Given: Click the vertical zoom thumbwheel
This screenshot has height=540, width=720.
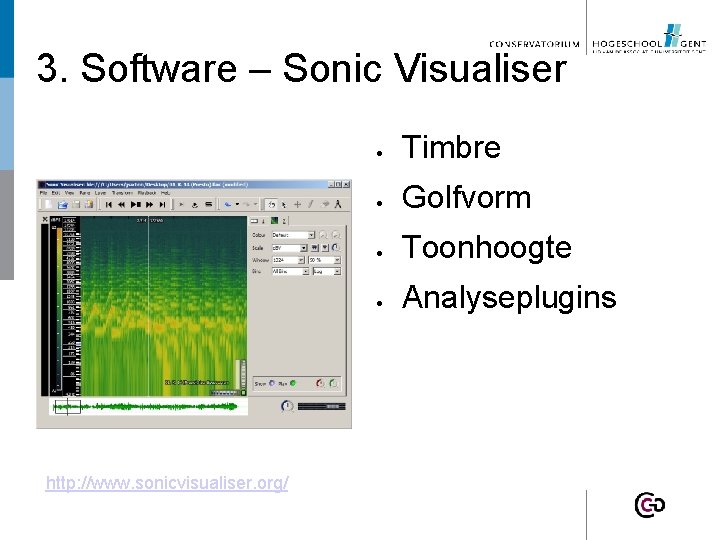Looking at the screenshot, I should [x=244, y=375].
